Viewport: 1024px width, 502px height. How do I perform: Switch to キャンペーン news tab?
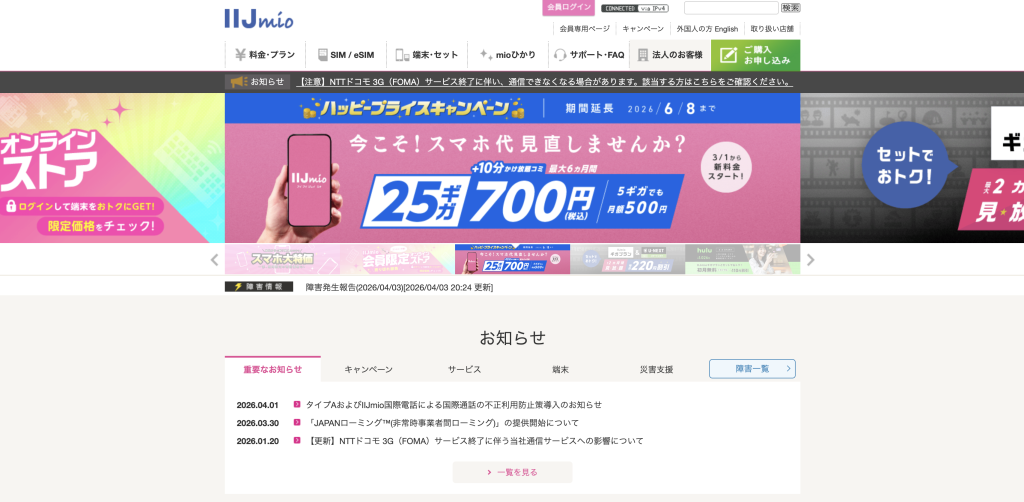point(368,369)
